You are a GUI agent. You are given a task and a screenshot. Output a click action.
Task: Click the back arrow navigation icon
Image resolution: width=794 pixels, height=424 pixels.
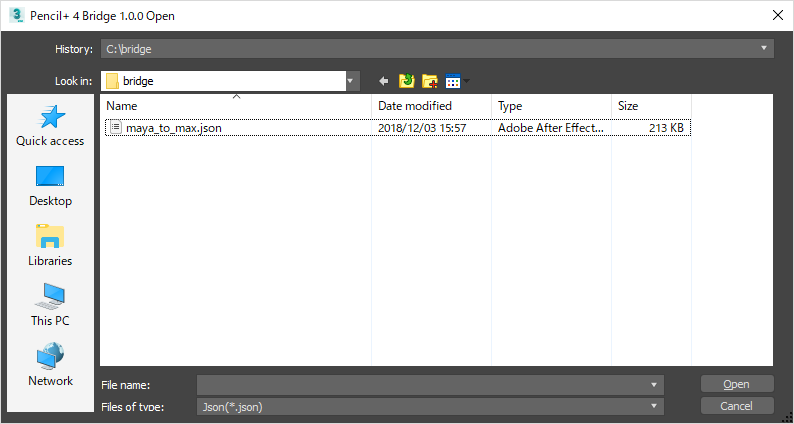point(383,81)
